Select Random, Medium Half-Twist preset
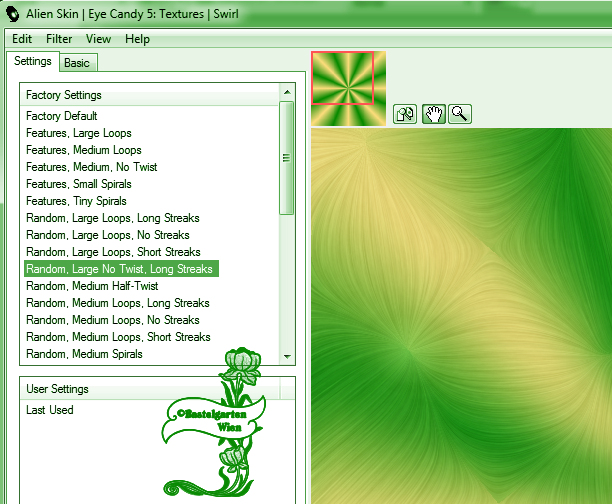Image resolution: width=612 pixels, height=504 pixels. [92, 286]
